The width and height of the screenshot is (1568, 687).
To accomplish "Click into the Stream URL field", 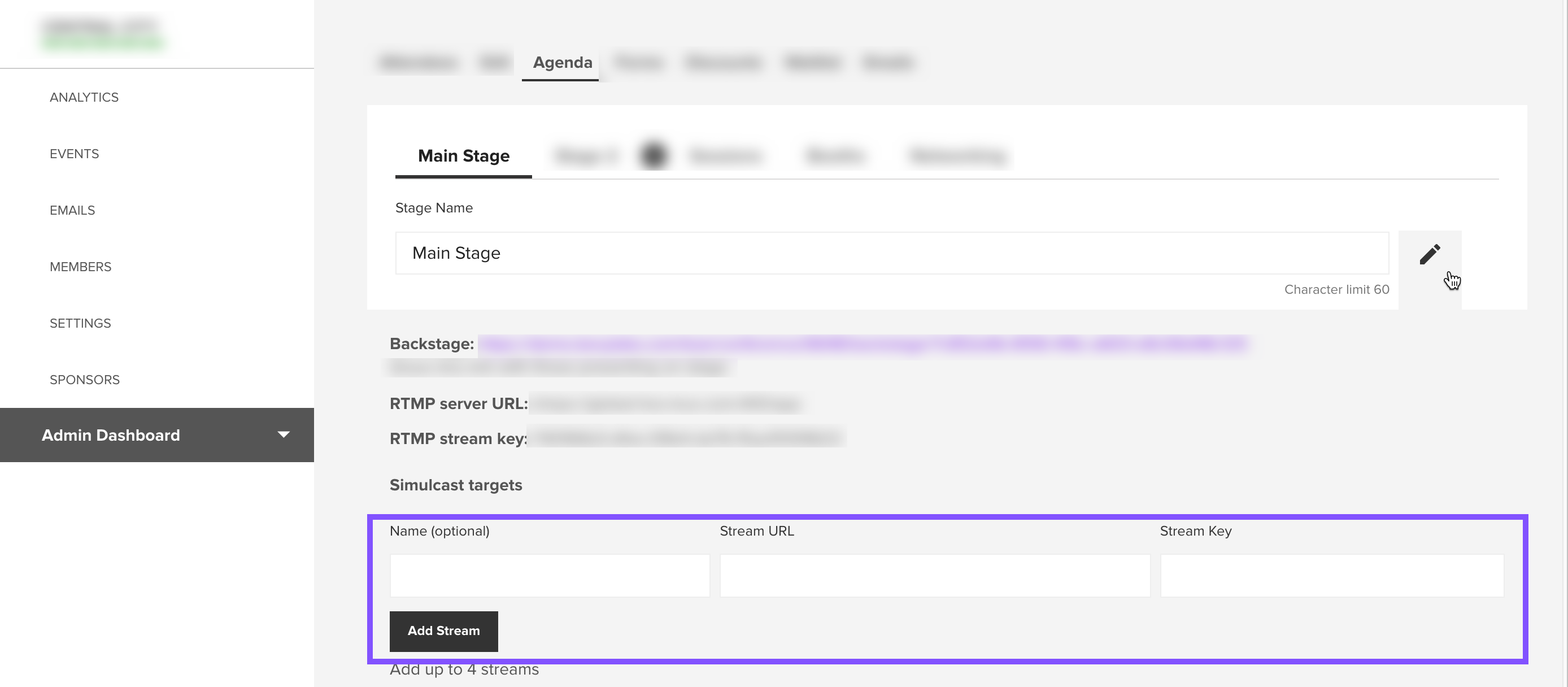I will click(934, 576).
